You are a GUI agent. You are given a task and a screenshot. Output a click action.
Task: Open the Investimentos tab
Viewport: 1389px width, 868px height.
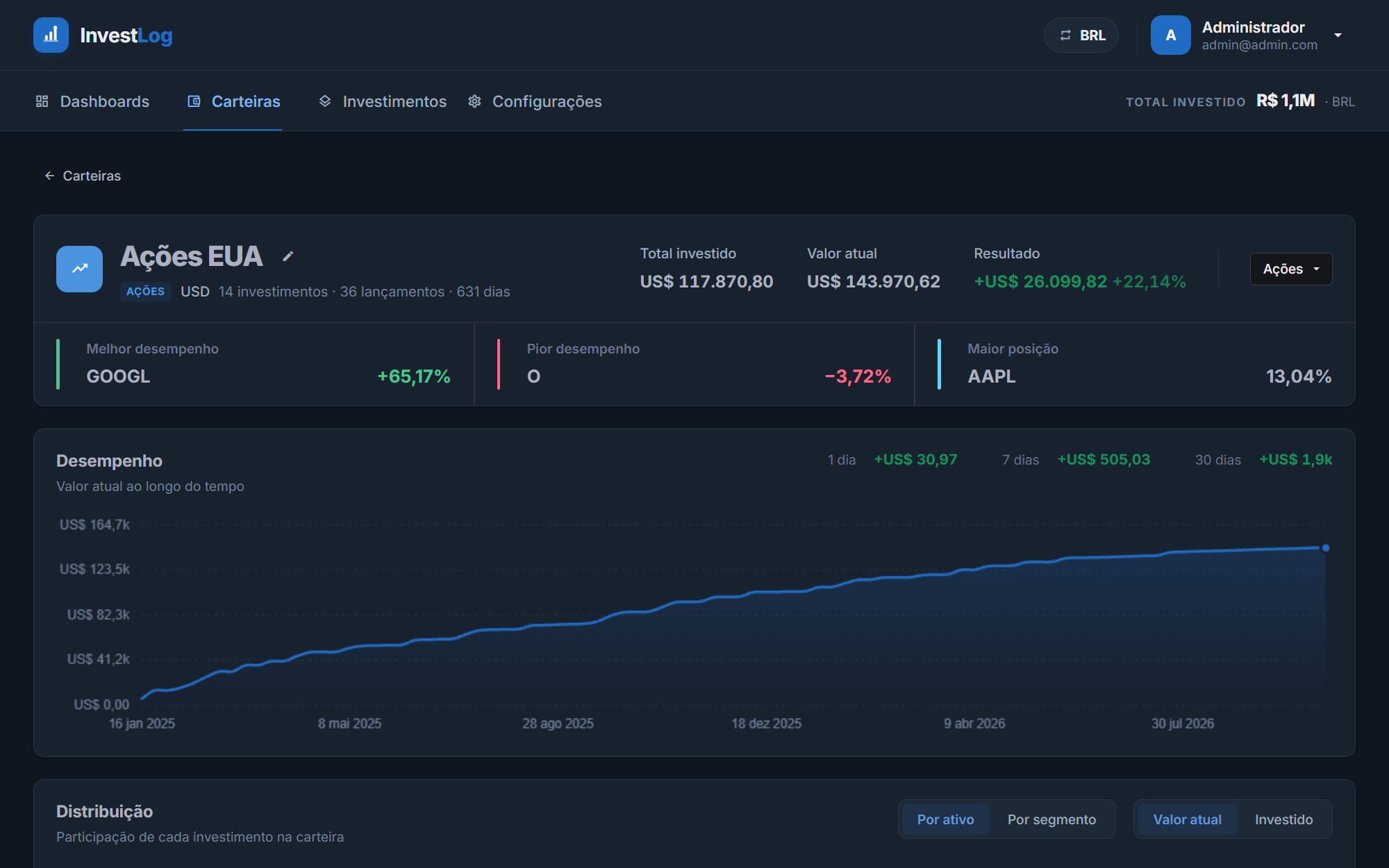pos(382,101)
